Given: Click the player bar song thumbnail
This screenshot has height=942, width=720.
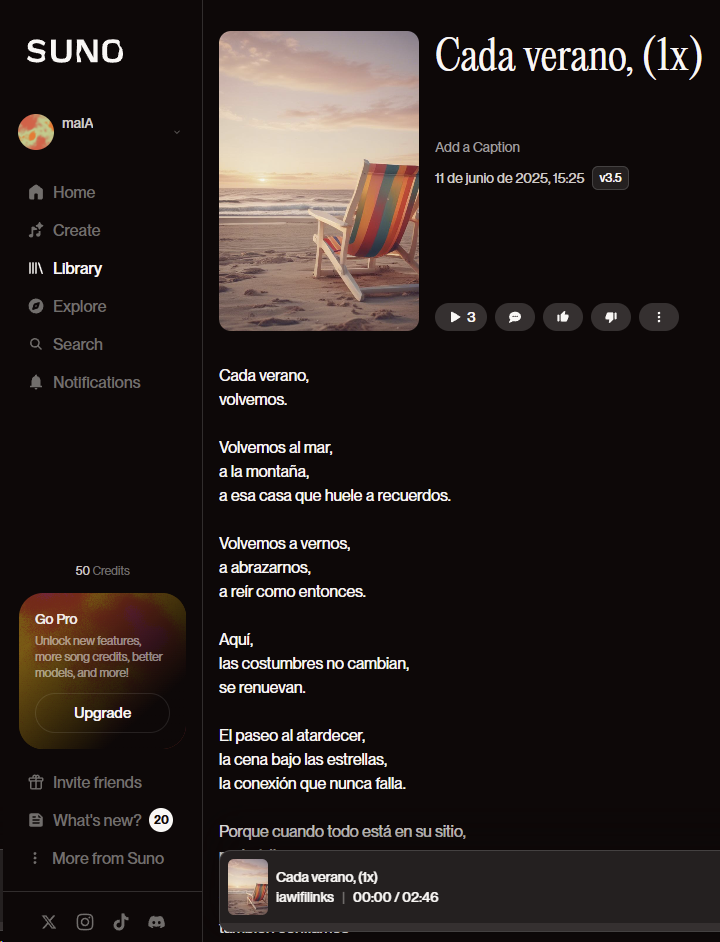Looking at the screenshot, I should click(248, 887).
